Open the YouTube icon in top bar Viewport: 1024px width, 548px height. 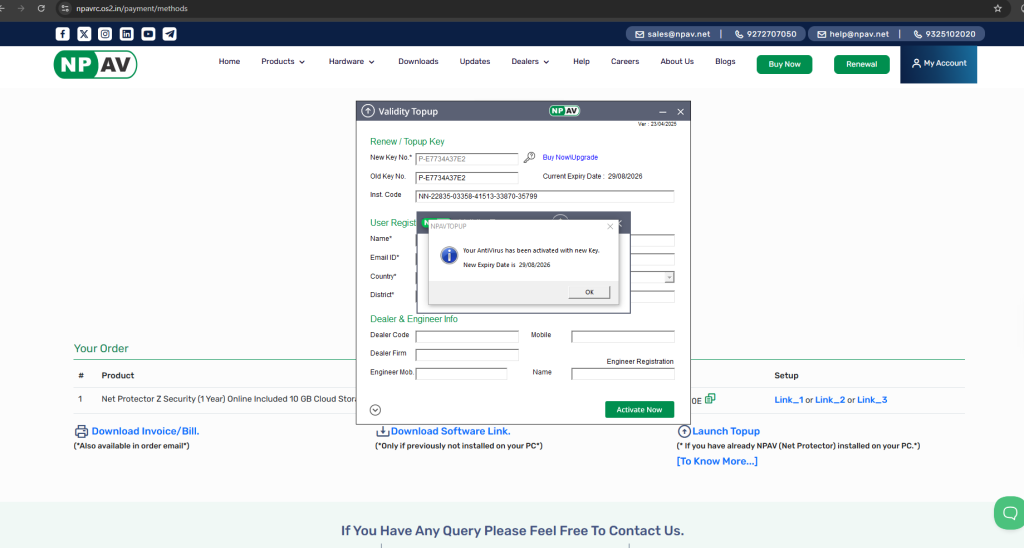[x=148, y=33]
